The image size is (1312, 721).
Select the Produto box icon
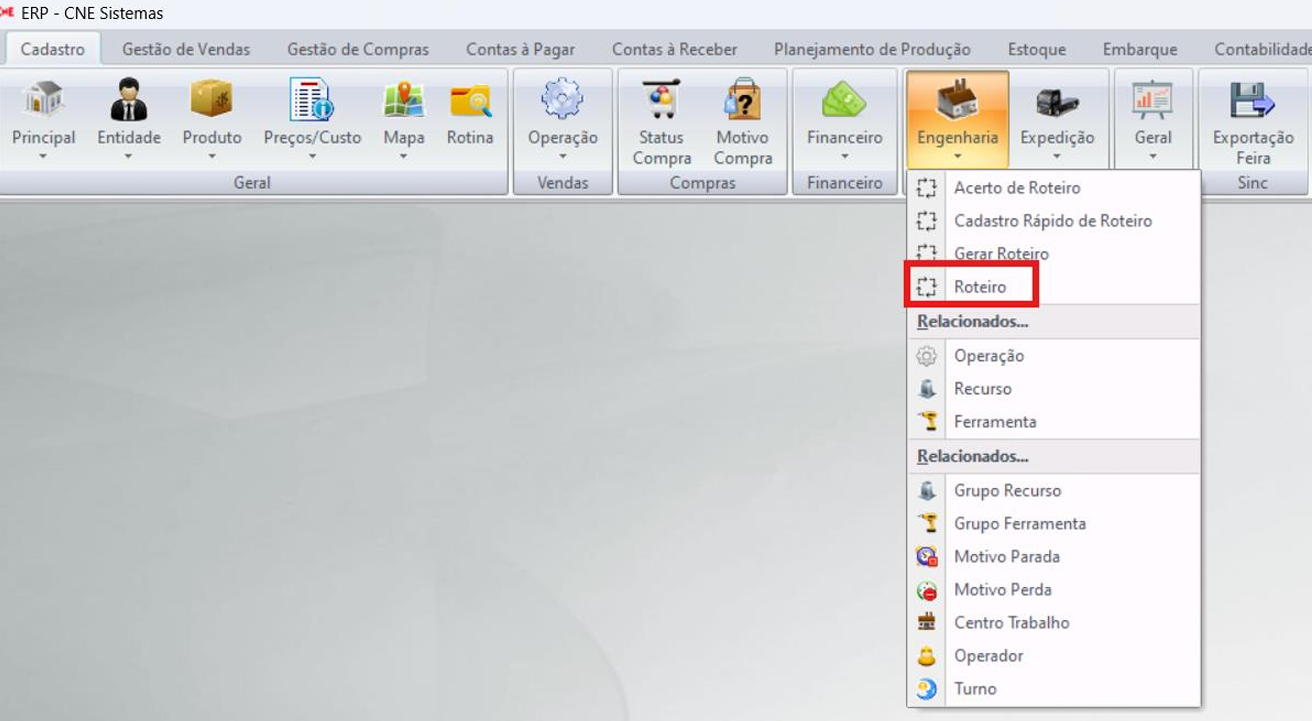coord(211,100)
